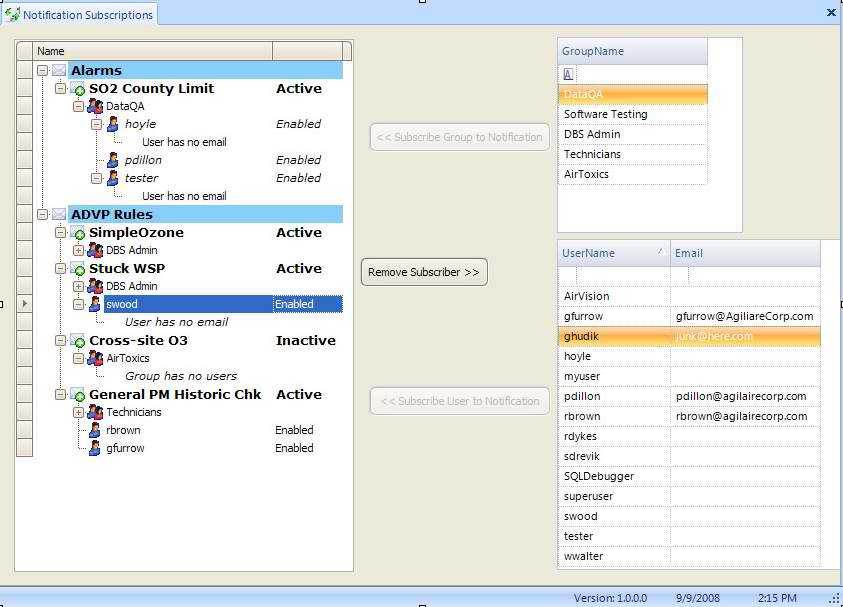Collapse the tester user node

(x=97, y=178)
